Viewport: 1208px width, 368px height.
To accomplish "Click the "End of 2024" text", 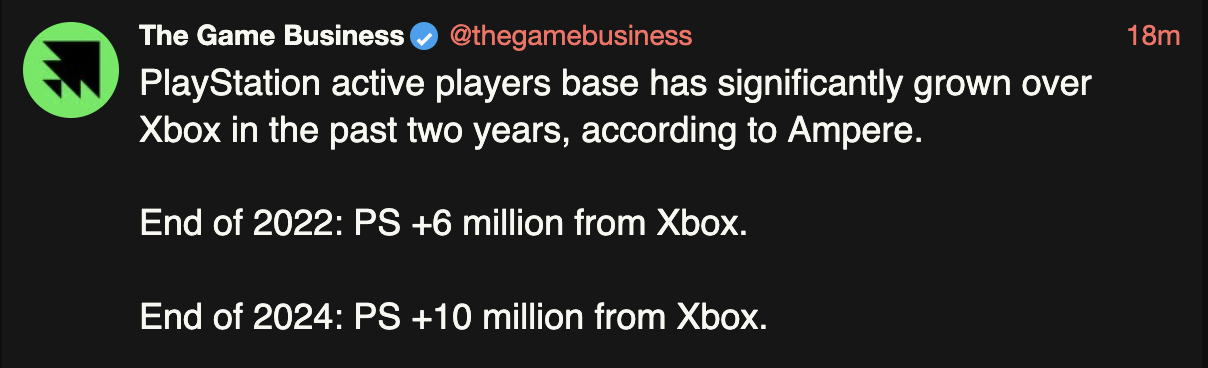I will tap(238, 320).
